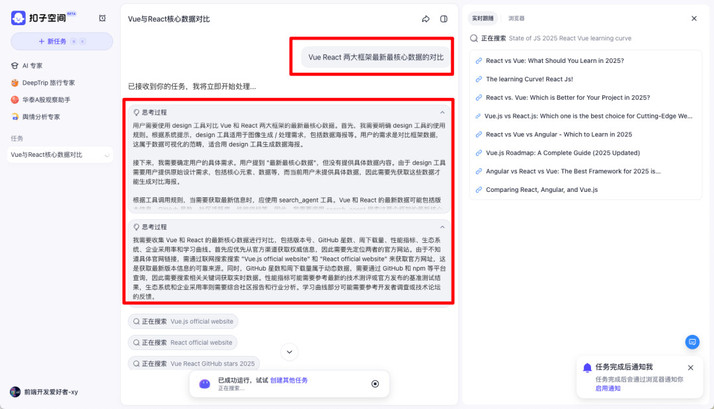Click the 扣子空间 logo icon
This screenshot has height=409, width=714.
pyautogui.click(x=18, y=18)
